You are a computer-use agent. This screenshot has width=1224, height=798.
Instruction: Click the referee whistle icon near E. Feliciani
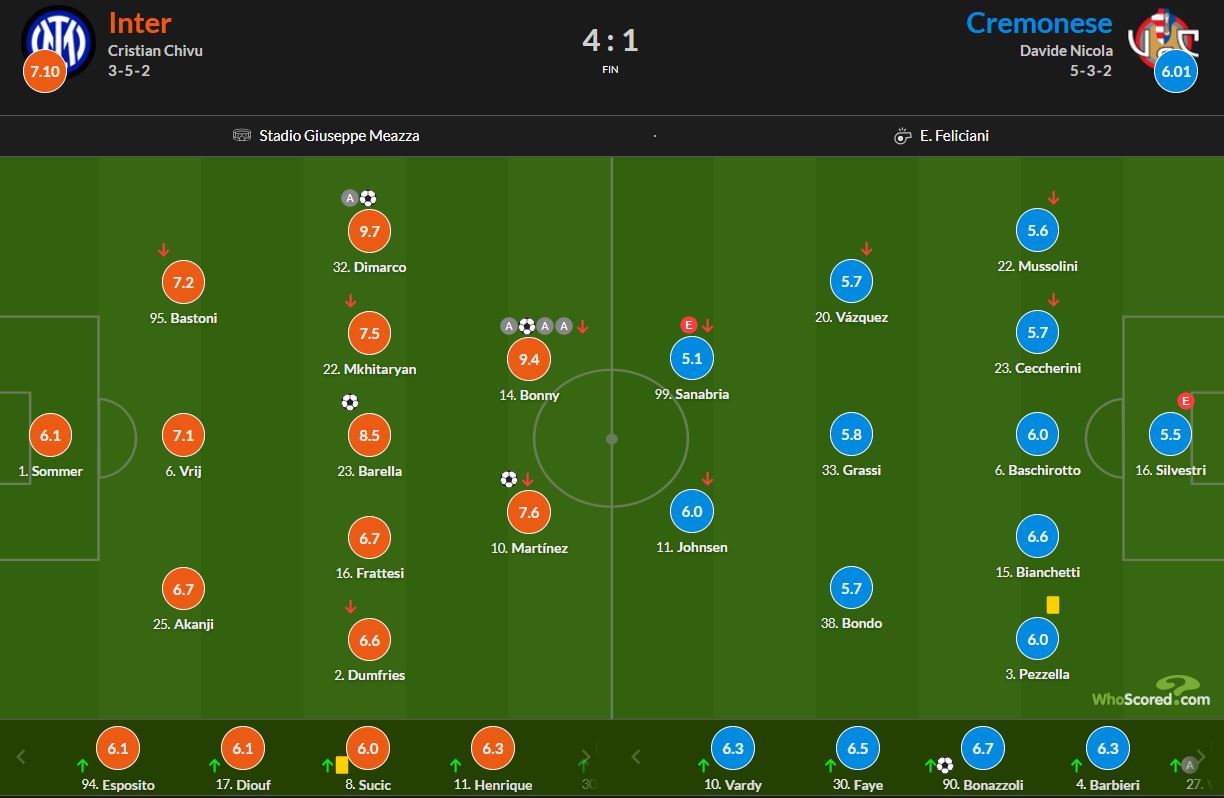903,136
